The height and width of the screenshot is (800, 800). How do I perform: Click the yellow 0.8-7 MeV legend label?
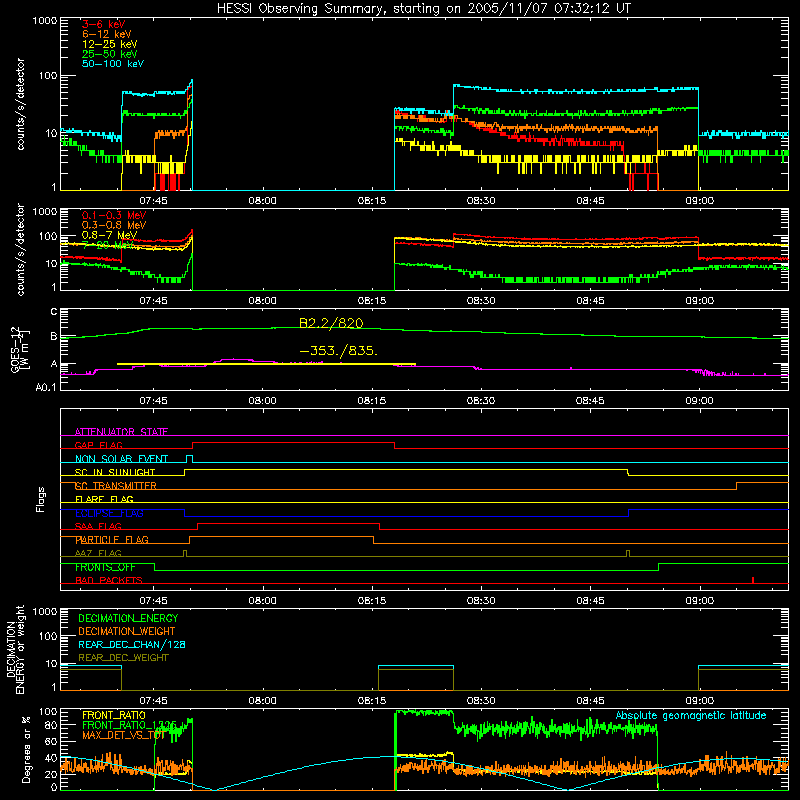pyautogui.click(x=109, y=235)
